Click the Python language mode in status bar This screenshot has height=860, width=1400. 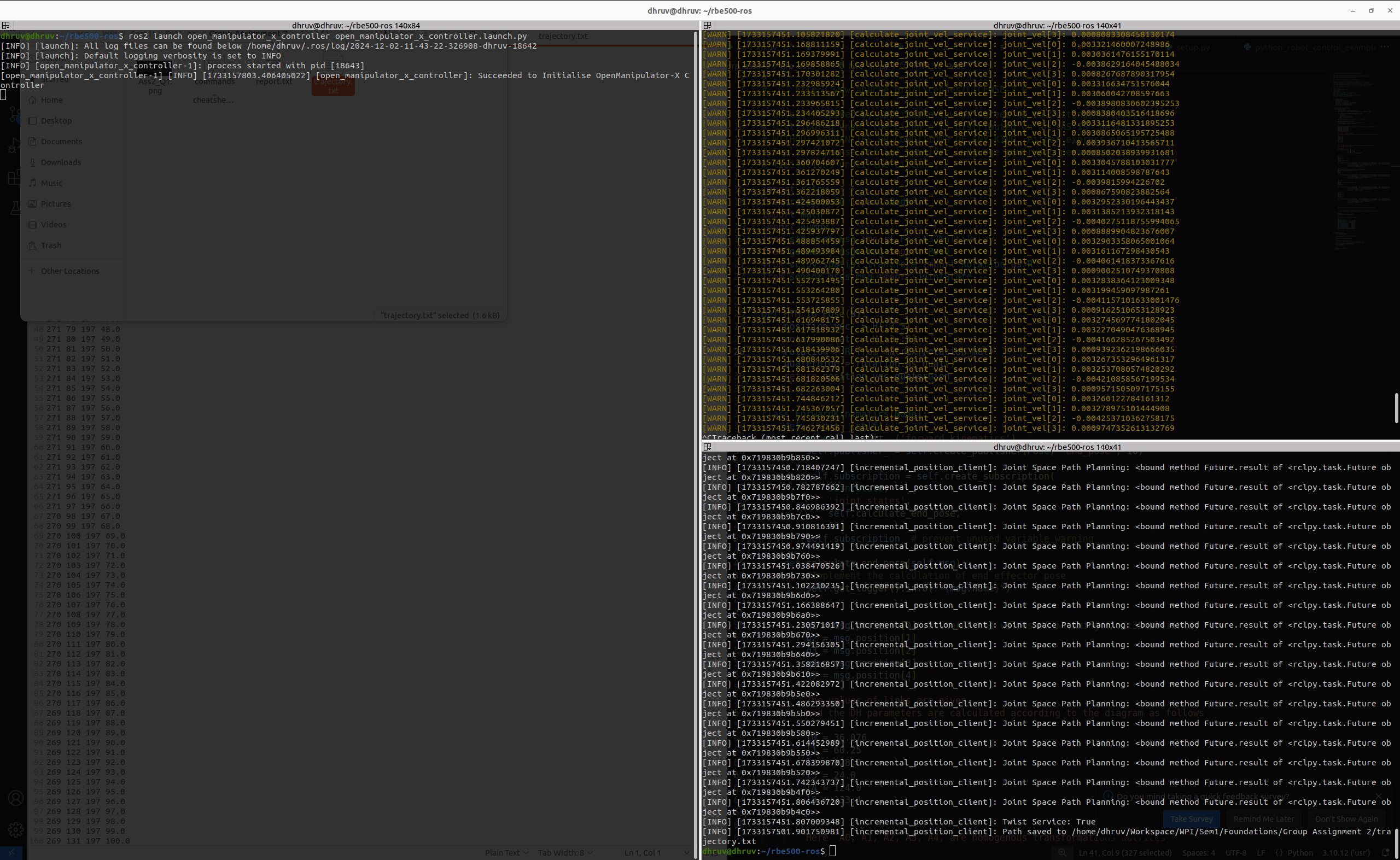coord(1299,852)
